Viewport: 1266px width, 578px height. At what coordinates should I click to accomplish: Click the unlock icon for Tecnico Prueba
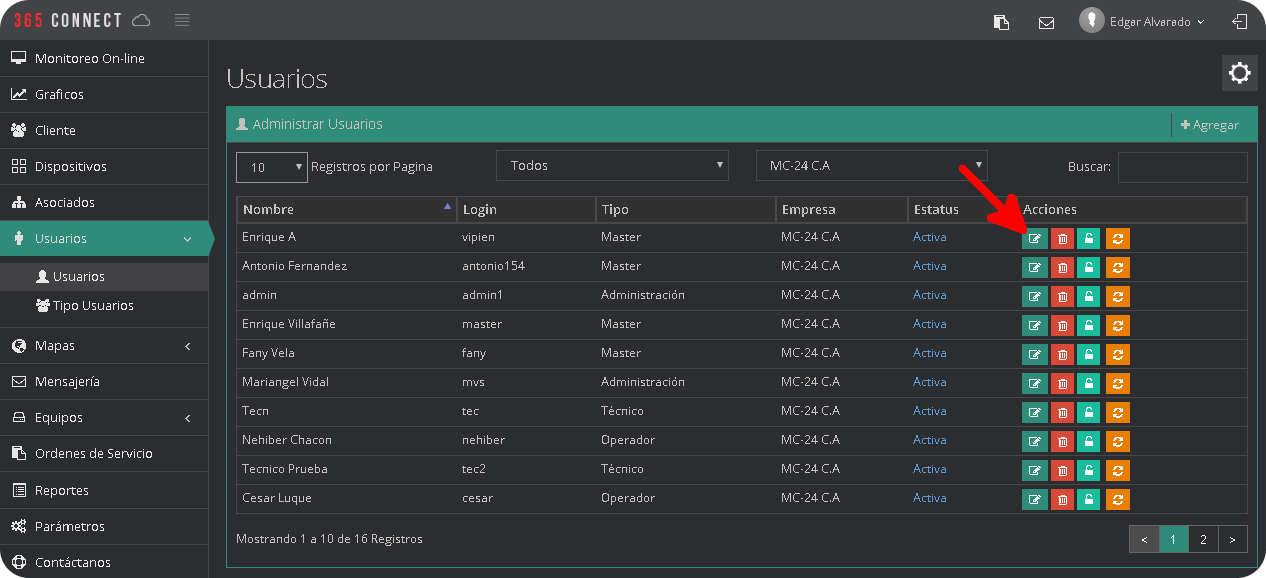click(x=1088, y=470)
